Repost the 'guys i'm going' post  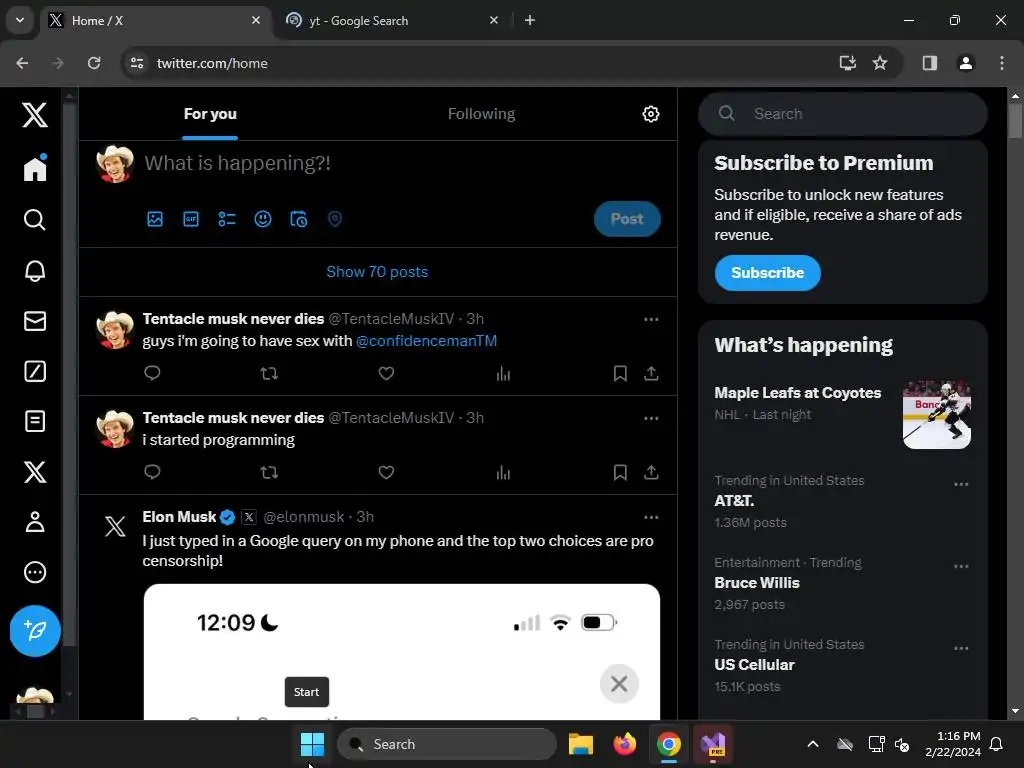(x=269, y=374)
